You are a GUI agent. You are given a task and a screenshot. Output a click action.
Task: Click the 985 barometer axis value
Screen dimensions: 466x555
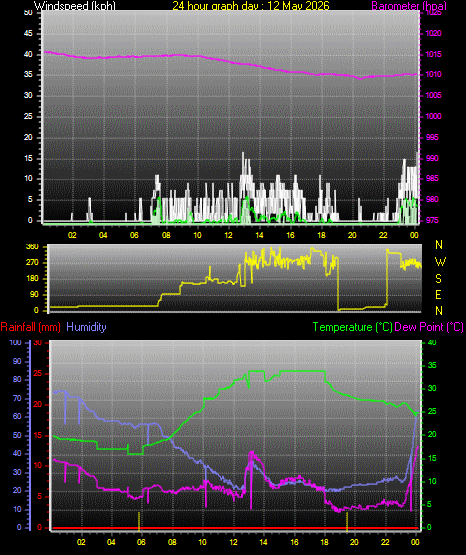pyautogui.click(x=432, y=178)
